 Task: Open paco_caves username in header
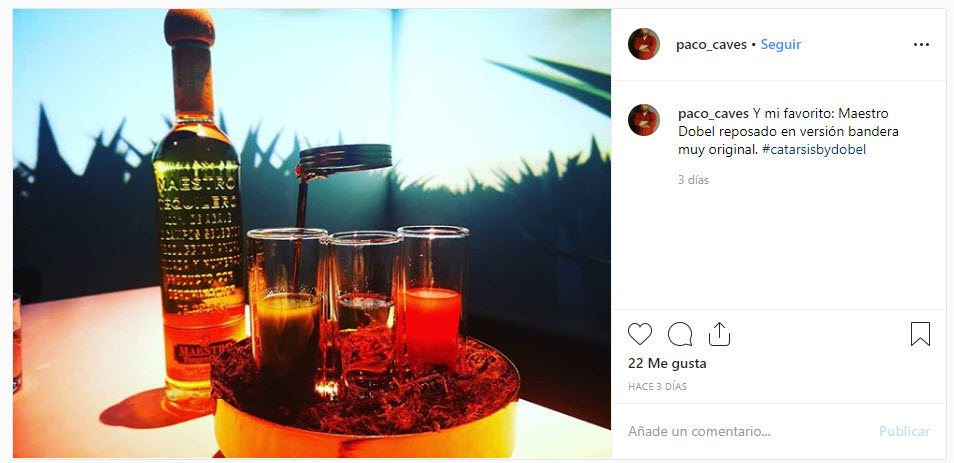[x=711, y=44]
